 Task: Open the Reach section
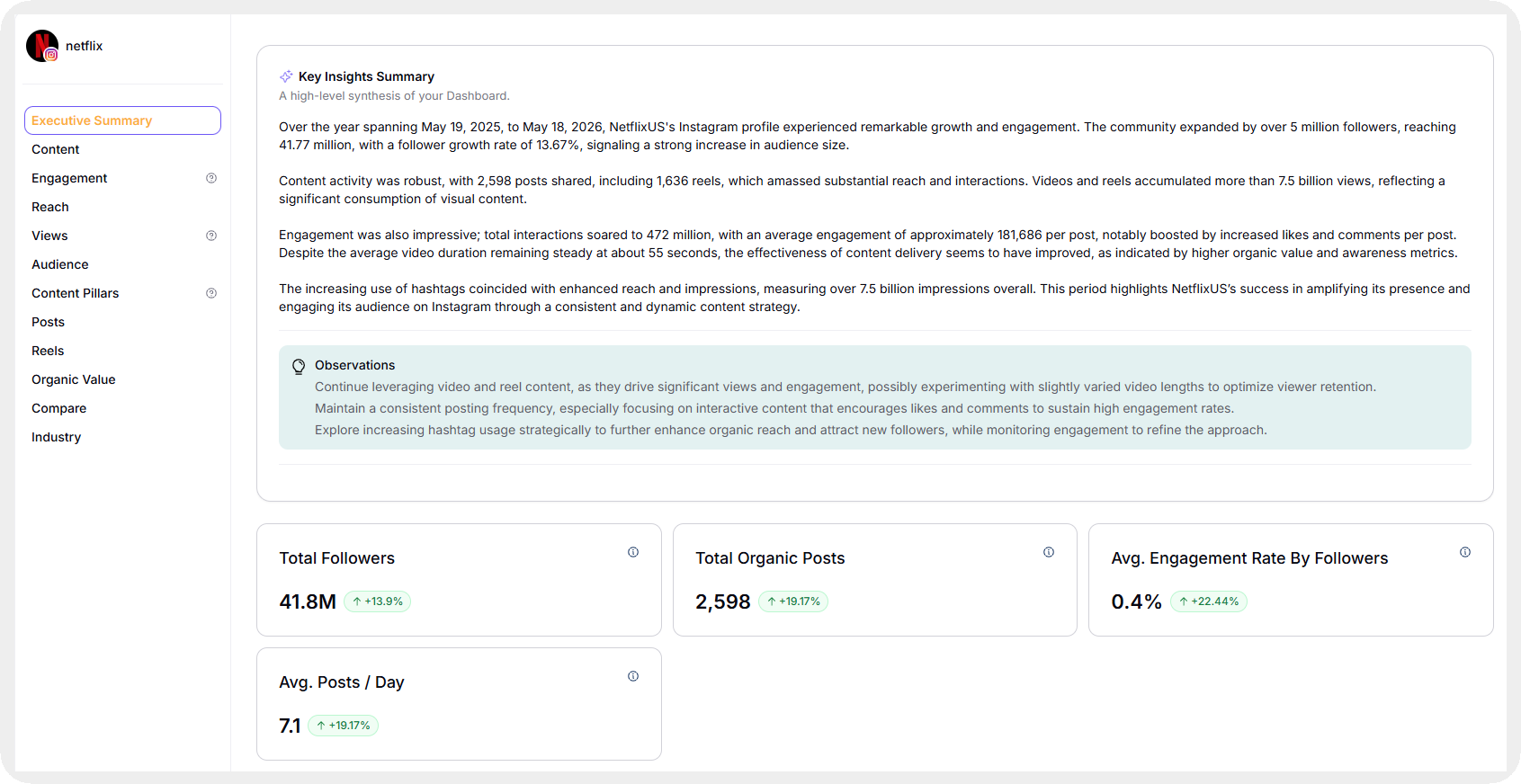point(50,207)
